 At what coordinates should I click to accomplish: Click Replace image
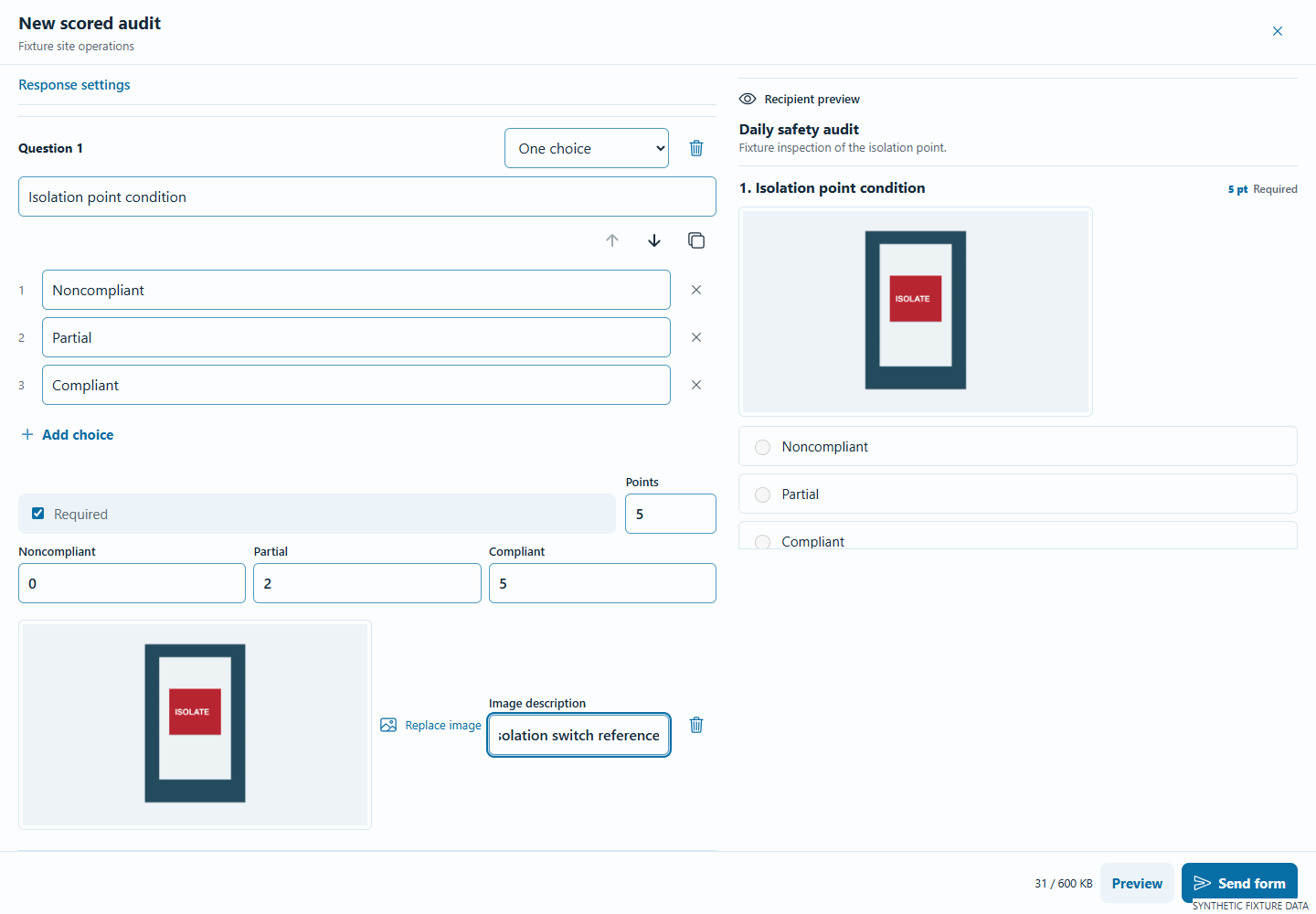(x=430, y=725)
